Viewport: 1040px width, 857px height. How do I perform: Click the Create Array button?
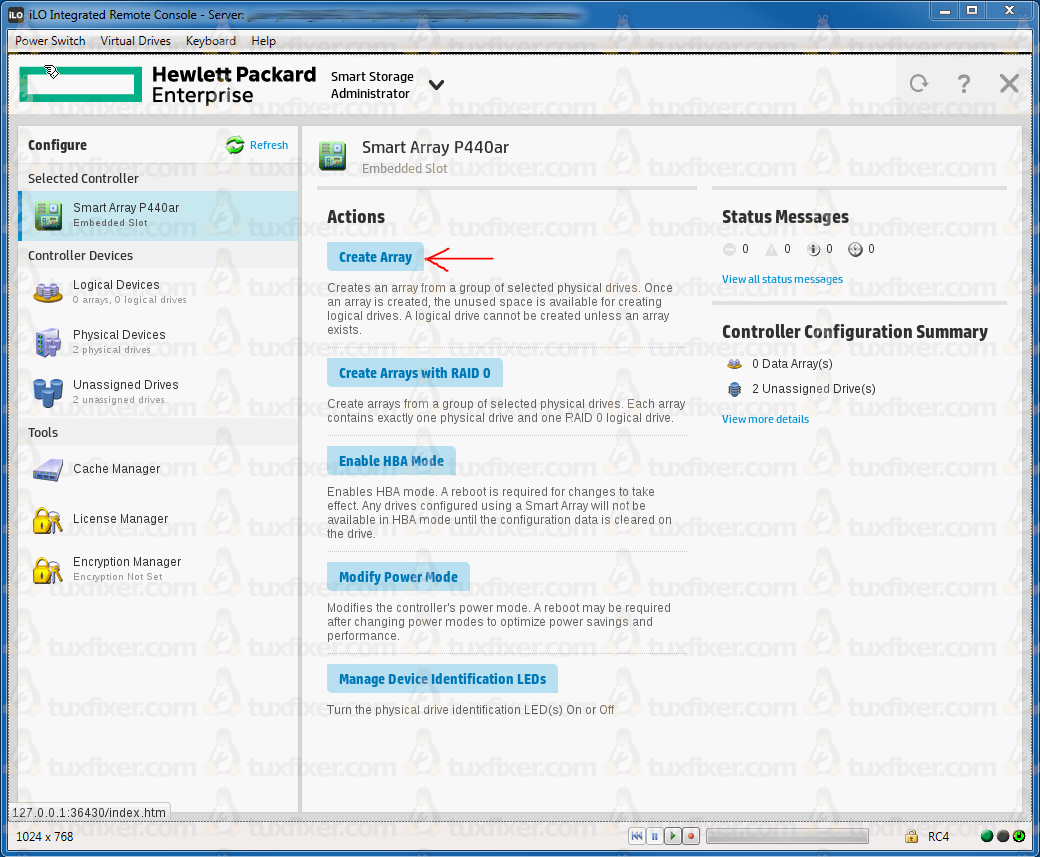(x=375, y=257)
